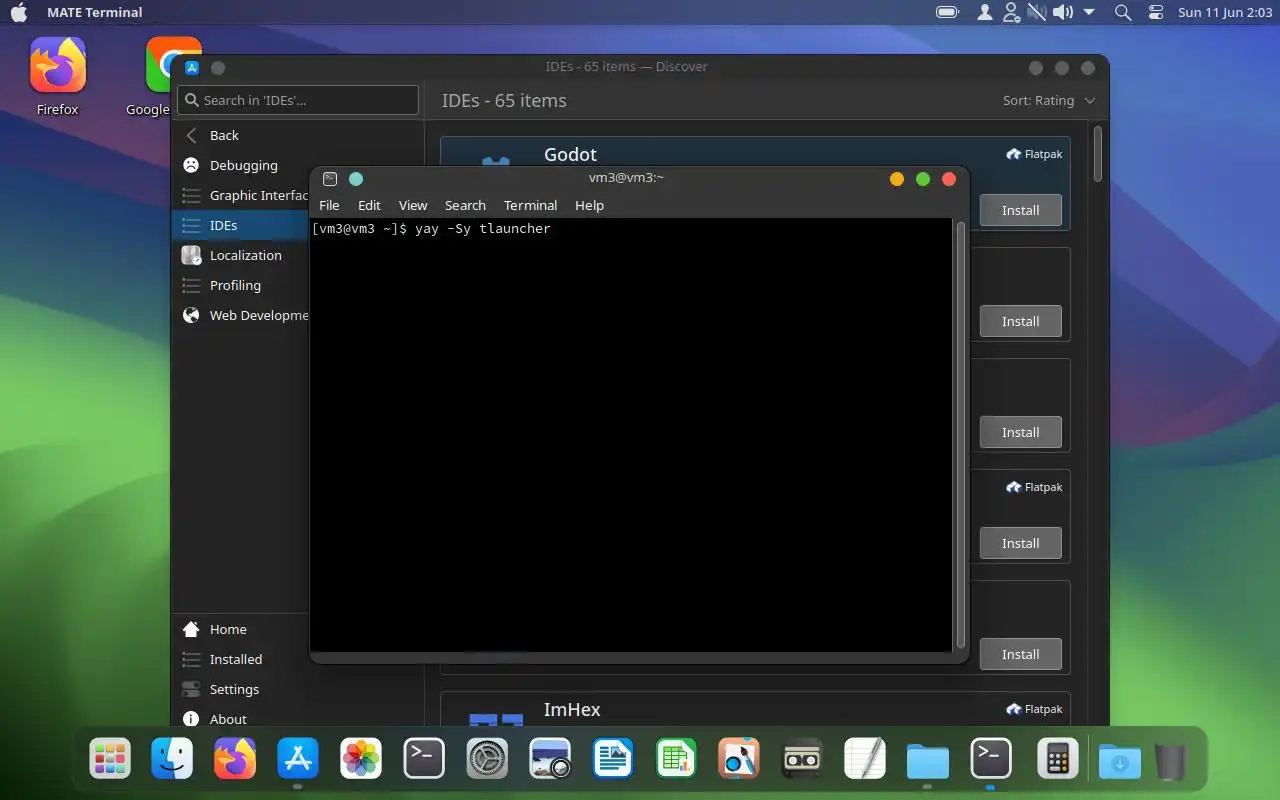Open Settings in Discover sidebar
The image size is (1280, 800).
click(240, 689)
